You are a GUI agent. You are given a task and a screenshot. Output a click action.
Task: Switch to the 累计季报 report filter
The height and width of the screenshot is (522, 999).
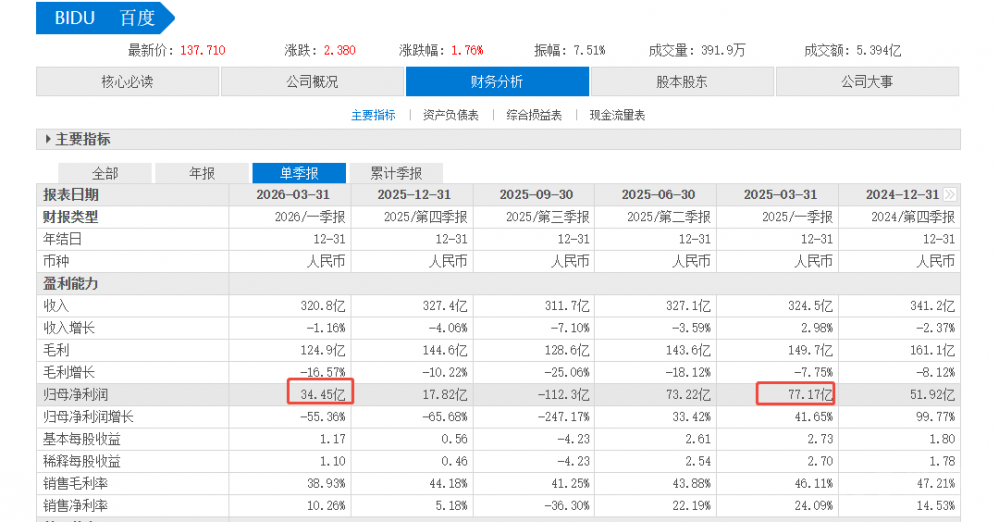coord(396,173)
